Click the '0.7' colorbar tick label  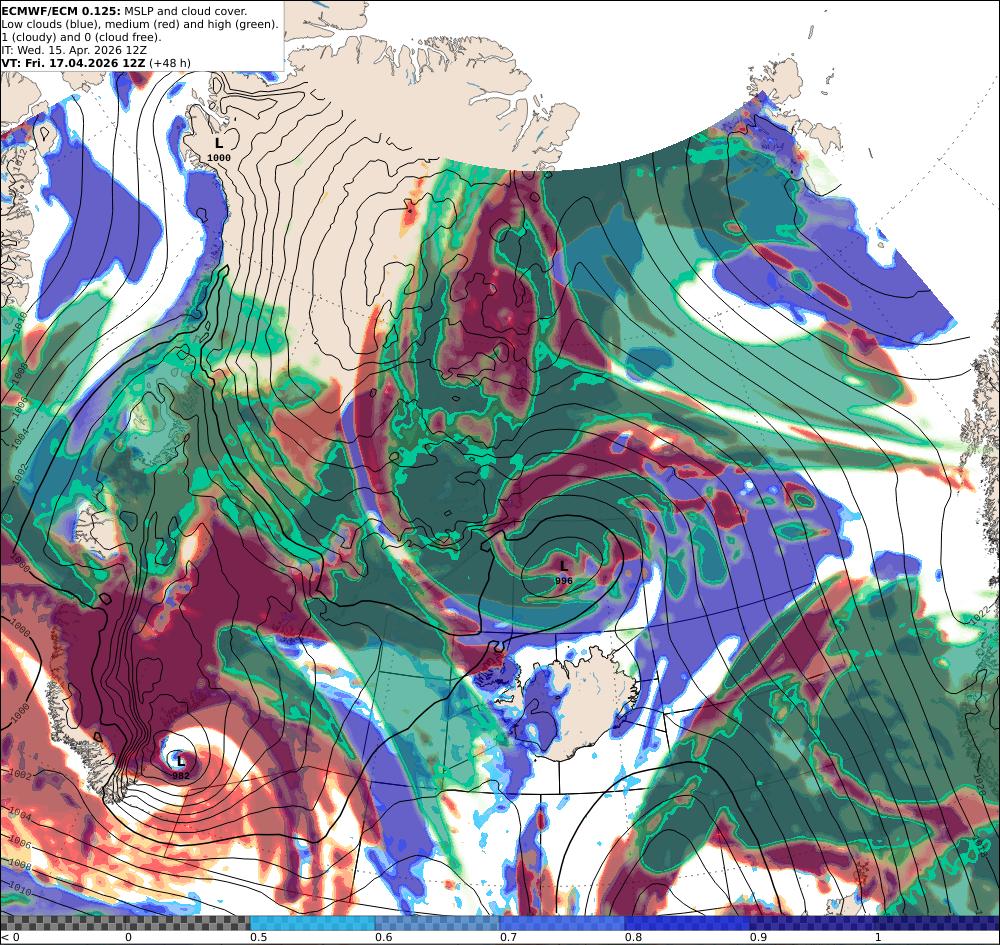pos(508,937)
